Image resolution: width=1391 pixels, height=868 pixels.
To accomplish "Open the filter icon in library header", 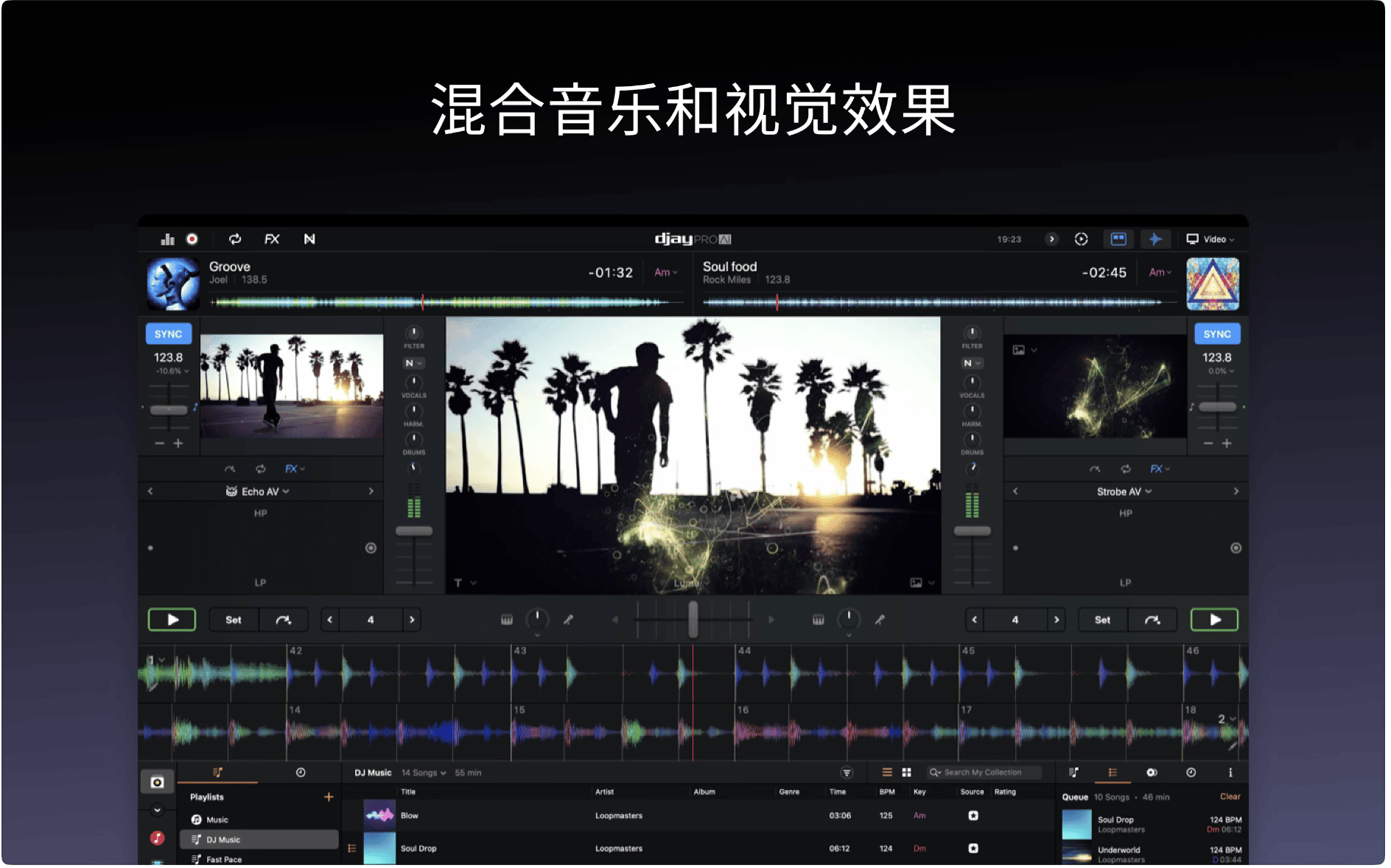I will coord(847,772).
